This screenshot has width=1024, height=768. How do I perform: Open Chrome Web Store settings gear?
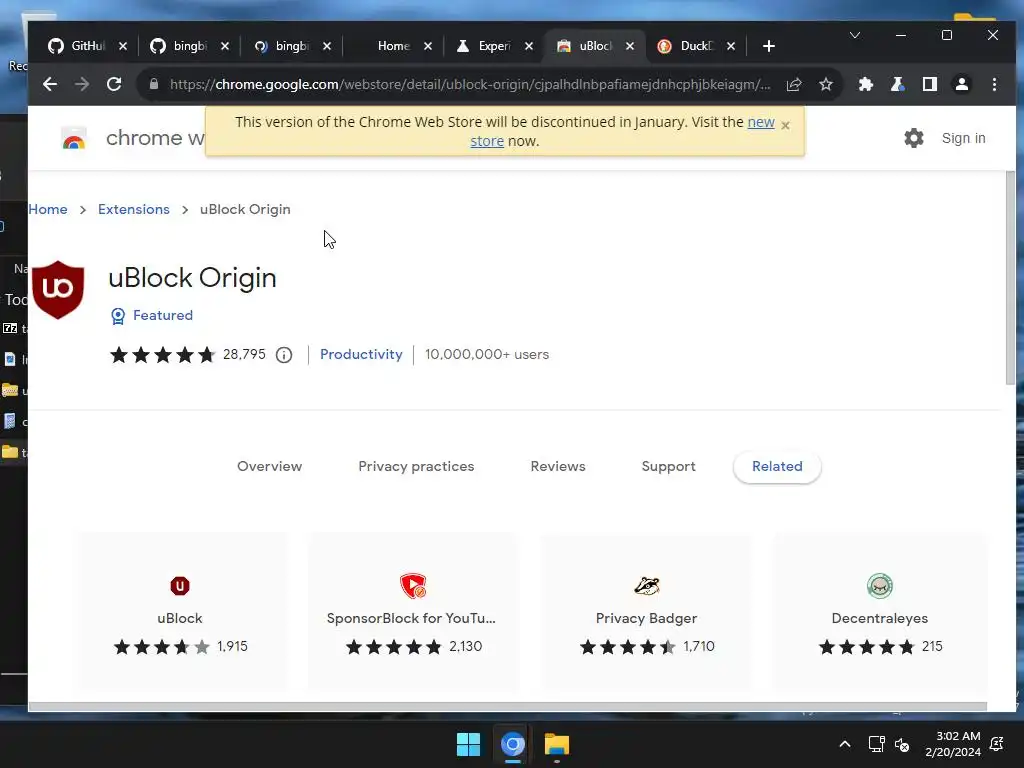914,138
